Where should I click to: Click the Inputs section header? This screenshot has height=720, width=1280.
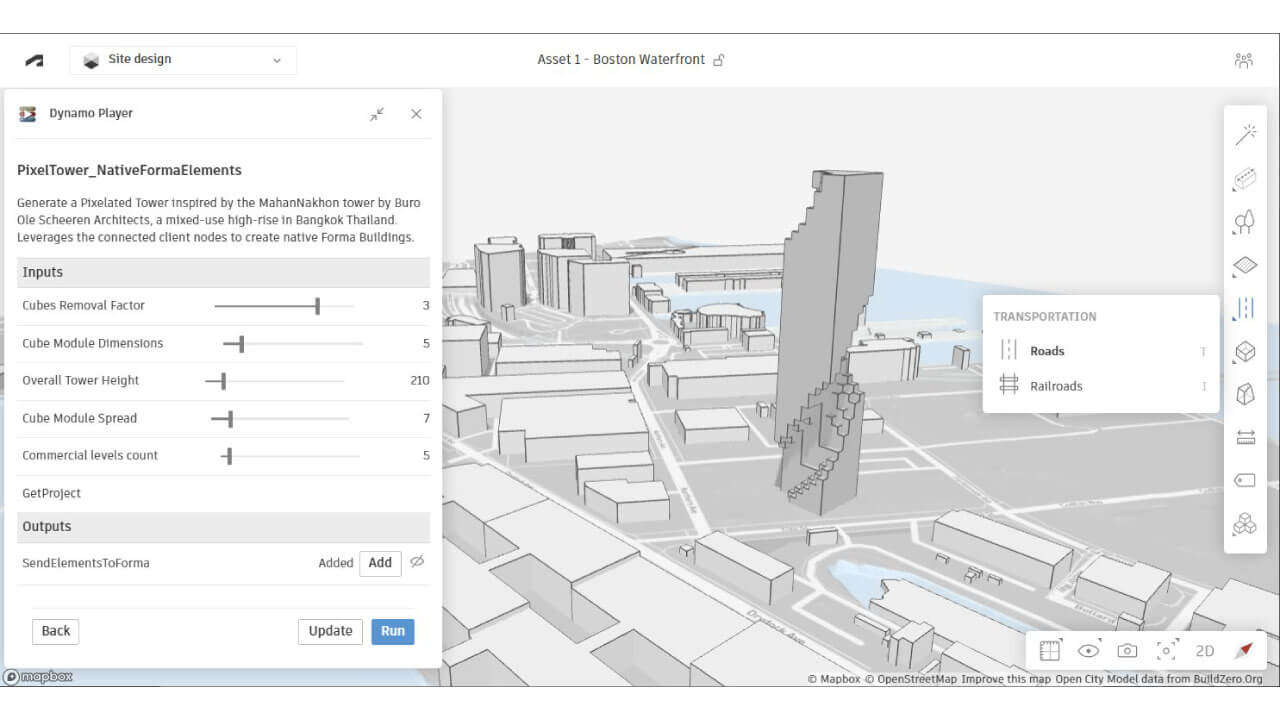click(223, 272)
